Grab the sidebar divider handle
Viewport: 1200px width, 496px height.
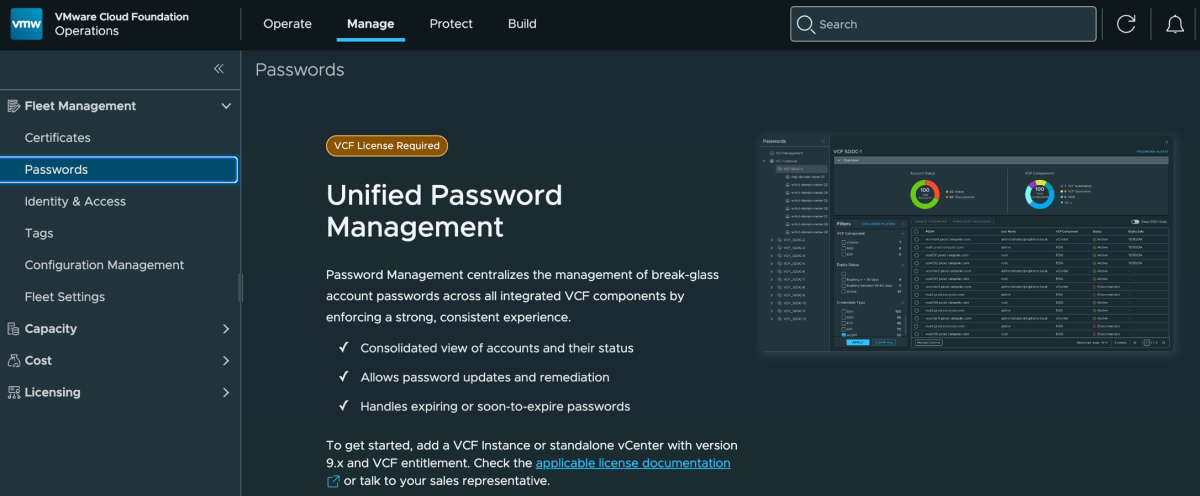[x=240, y=287]
